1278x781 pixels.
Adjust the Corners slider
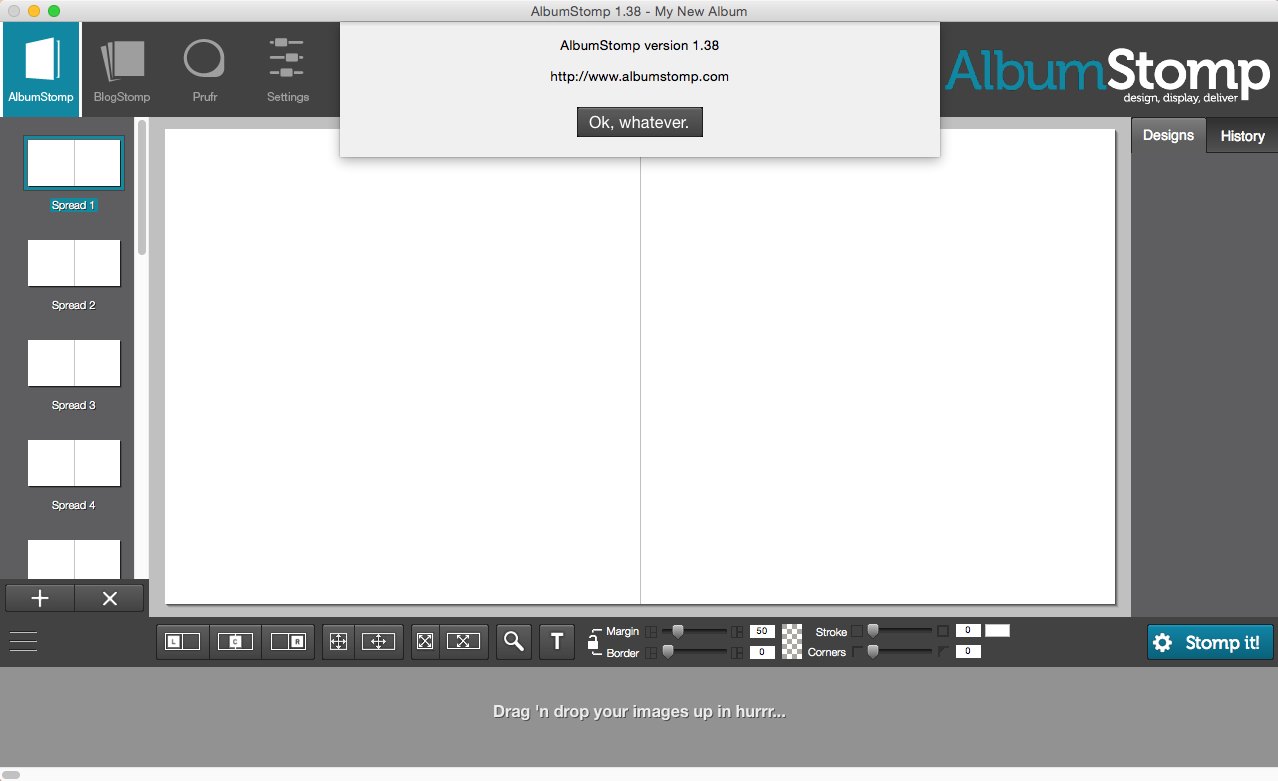[899, 652]
